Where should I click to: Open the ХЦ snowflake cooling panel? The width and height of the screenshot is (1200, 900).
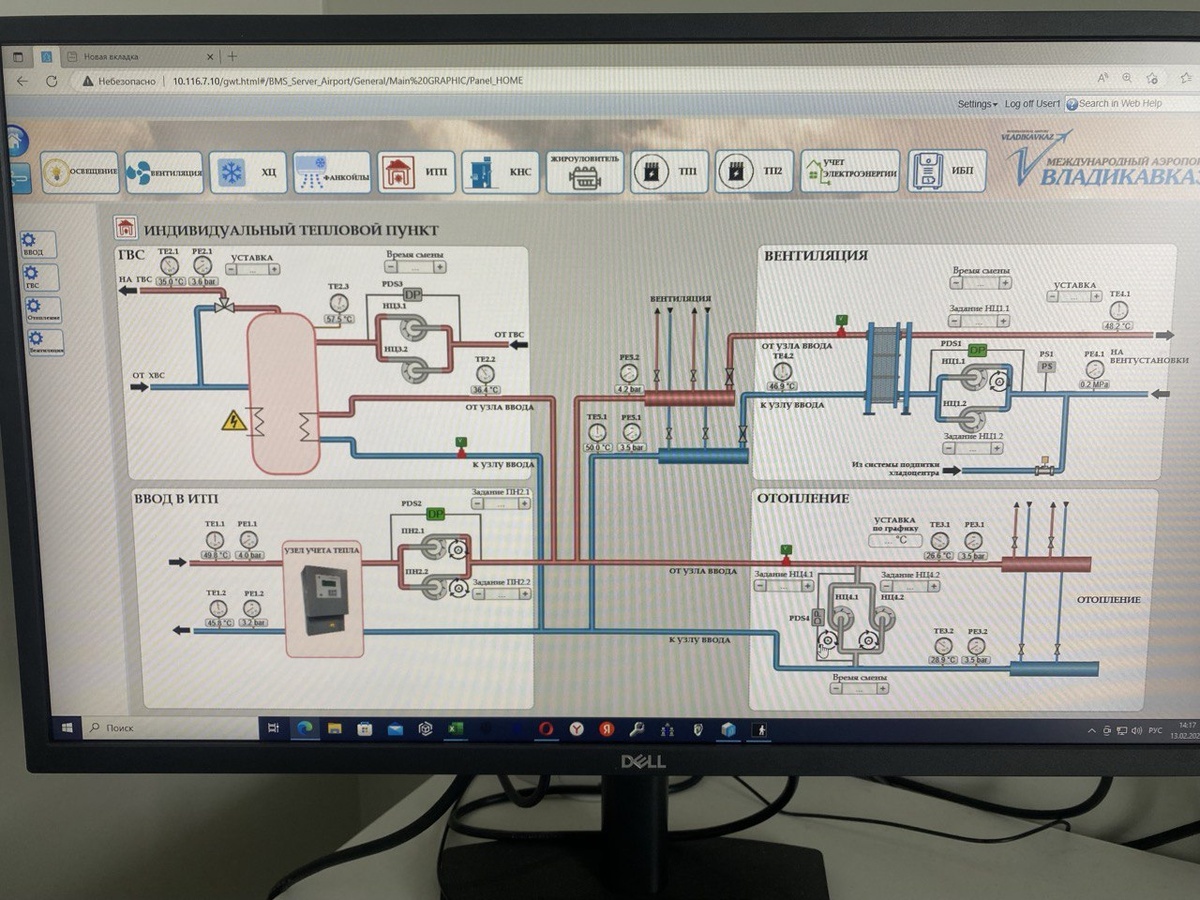pos(248,172)
